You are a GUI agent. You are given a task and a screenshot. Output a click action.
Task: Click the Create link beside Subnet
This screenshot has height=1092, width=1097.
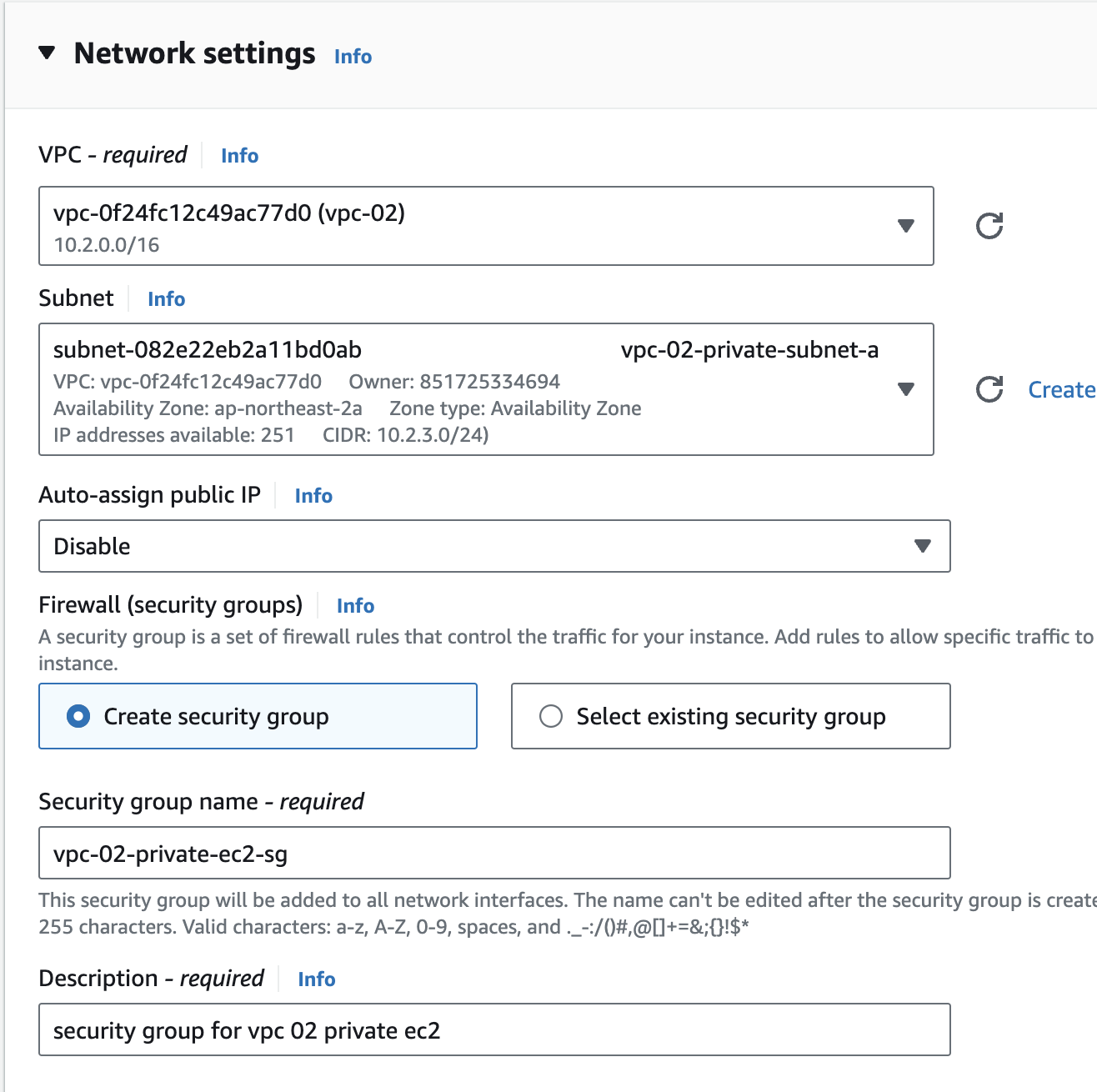(1060, 389)
